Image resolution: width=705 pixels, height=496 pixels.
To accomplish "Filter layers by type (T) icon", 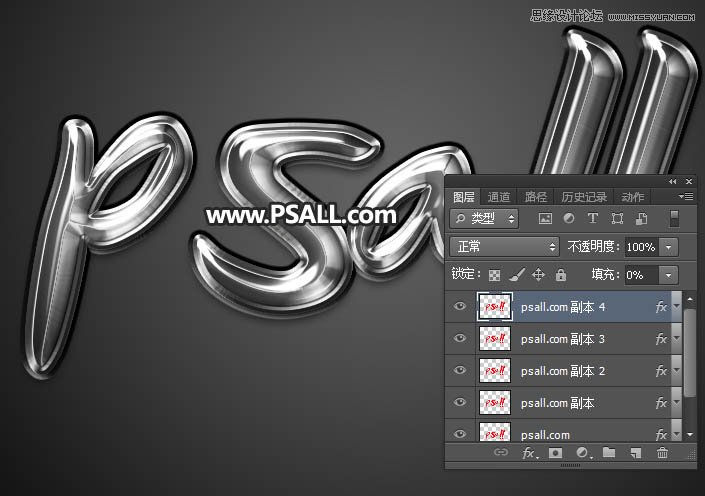I will coord(593,219).
